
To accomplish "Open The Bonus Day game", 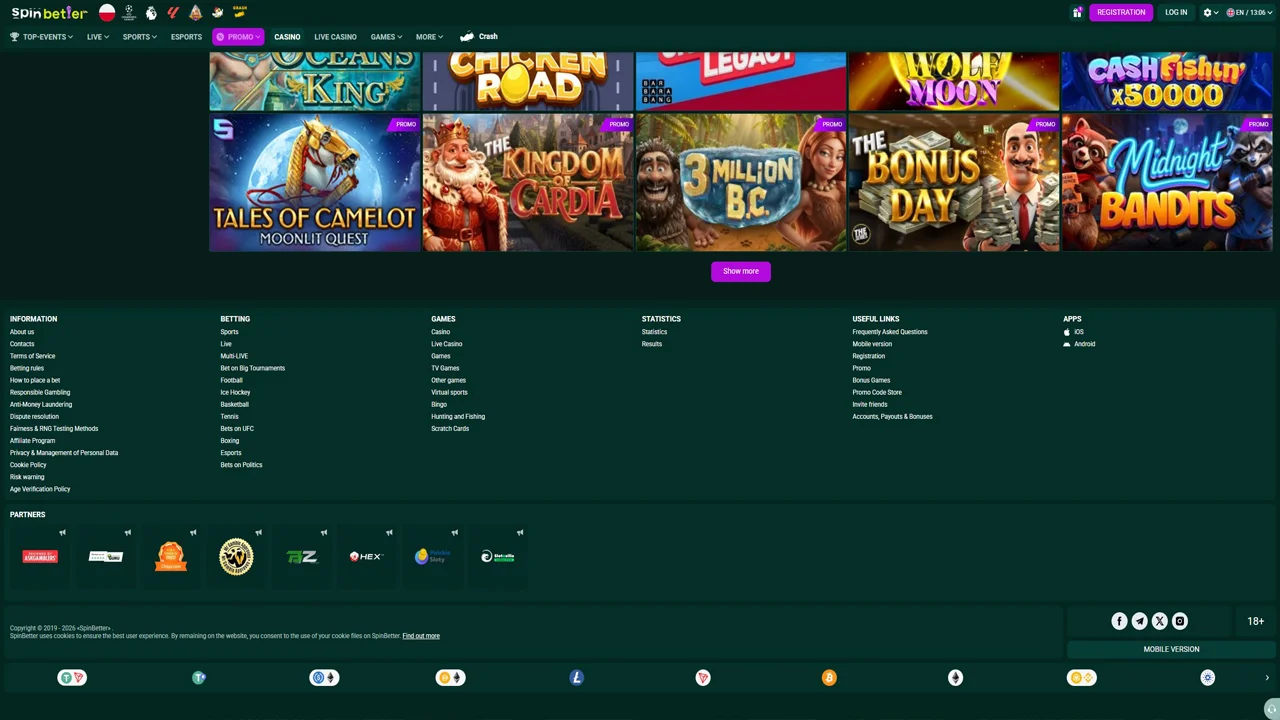I will [954, 183].
